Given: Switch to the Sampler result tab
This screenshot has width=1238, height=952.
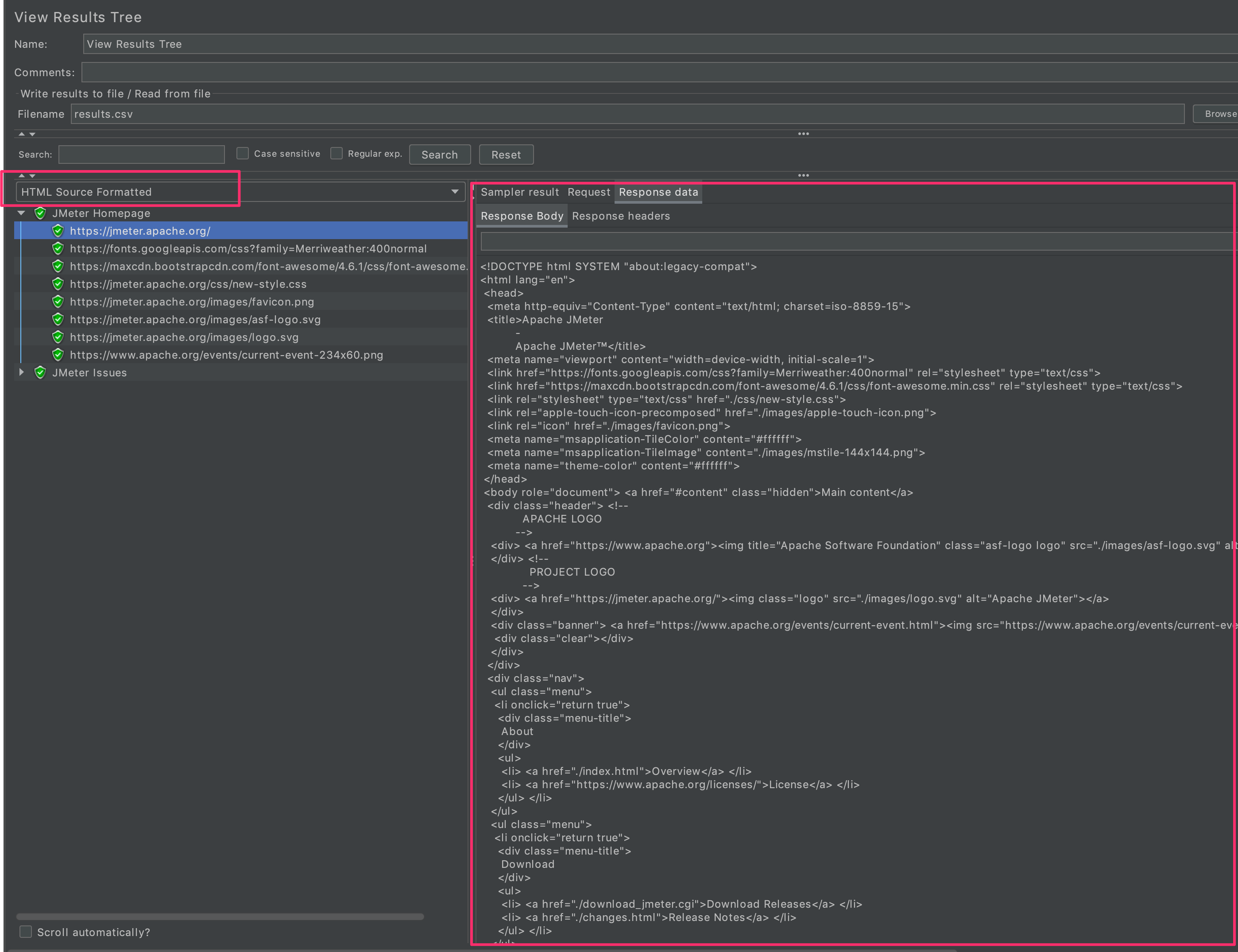Looking at the screenshot, I should pyautogui.click(x=519, y=192).
